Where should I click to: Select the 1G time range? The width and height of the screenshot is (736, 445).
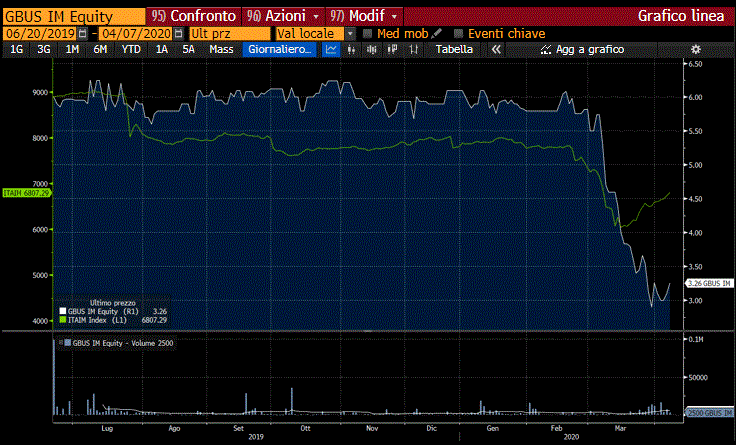pos(16,49)
